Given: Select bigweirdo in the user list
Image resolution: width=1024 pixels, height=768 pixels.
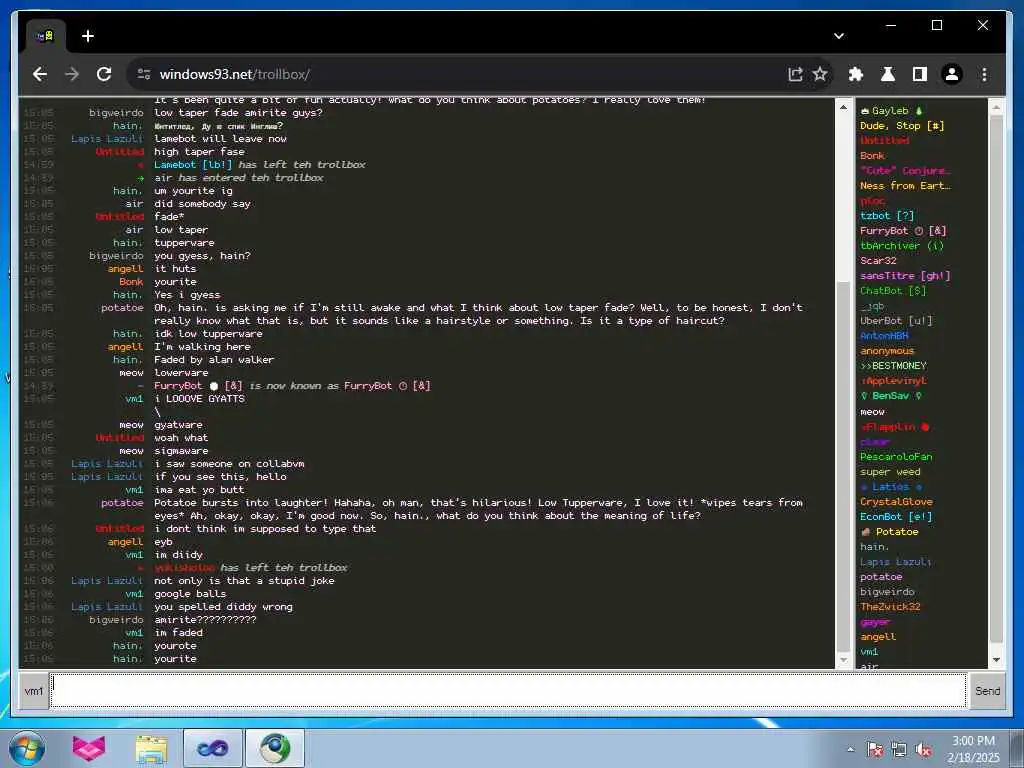Looking at the screenshot, I should [887, 592].
